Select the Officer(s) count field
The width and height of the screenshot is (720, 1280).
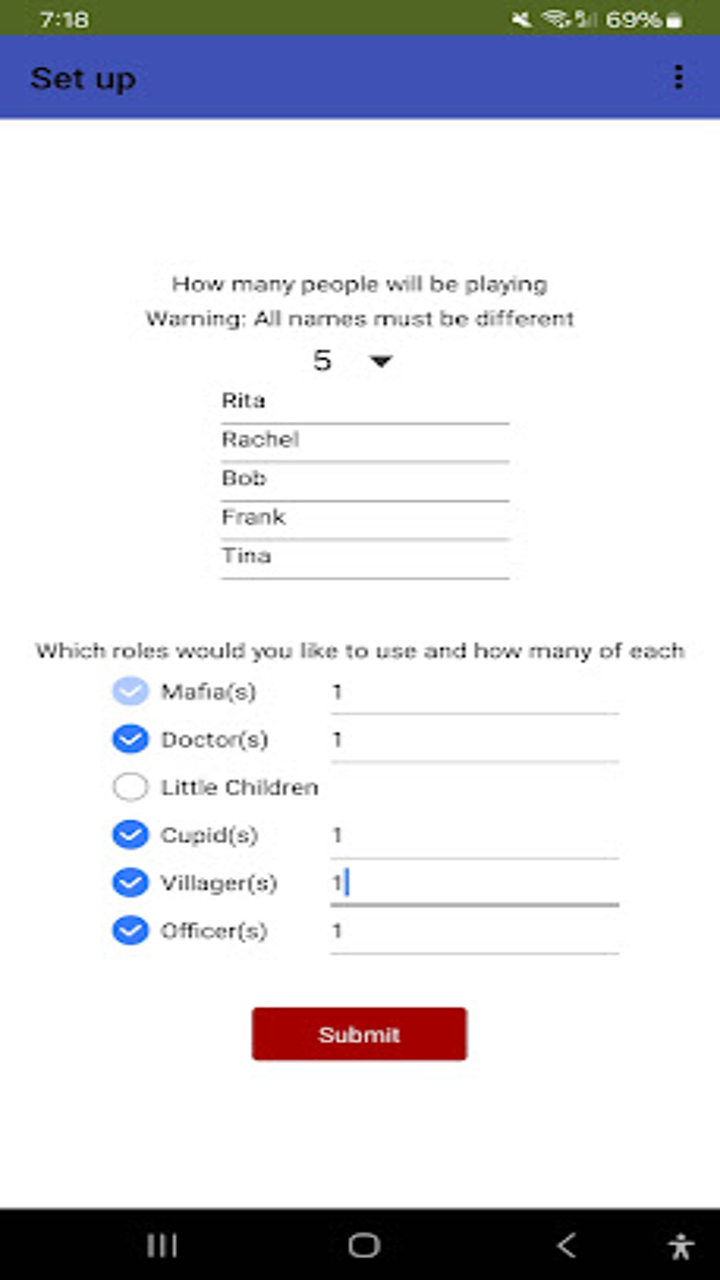click(x=474, y=931)
